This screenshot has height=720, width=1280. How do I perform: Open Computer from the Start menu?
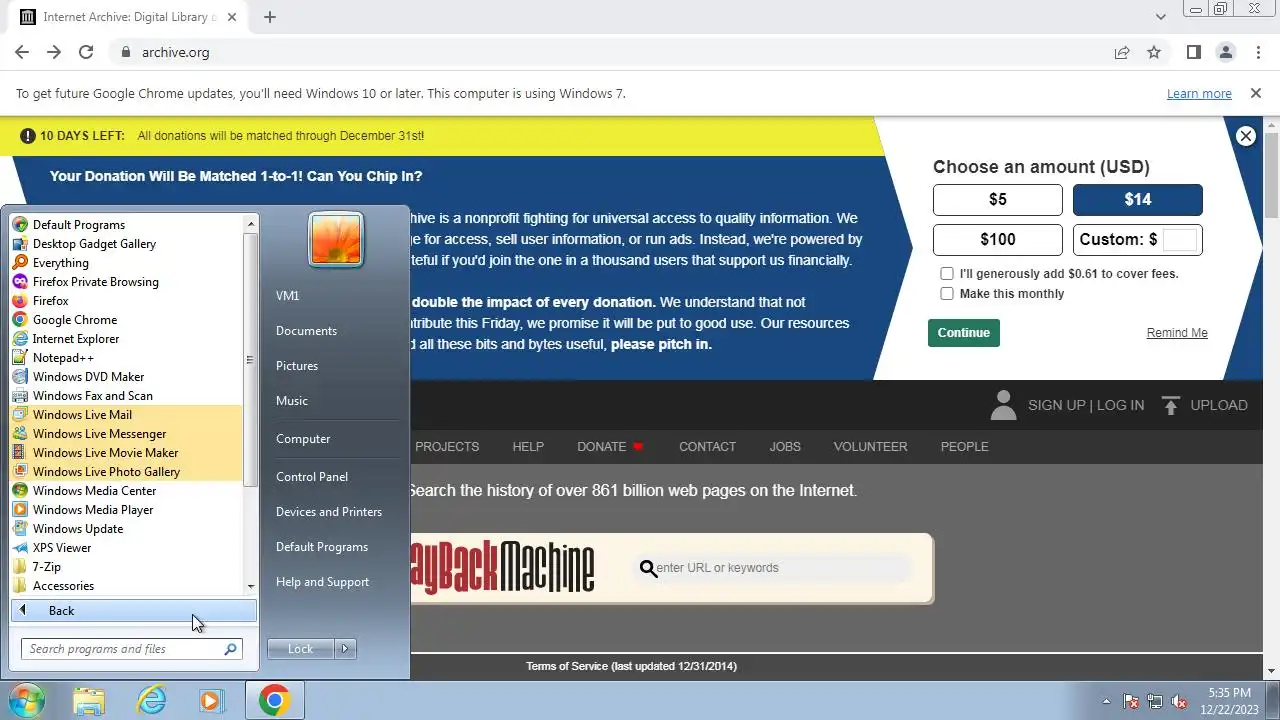[303, 439]
